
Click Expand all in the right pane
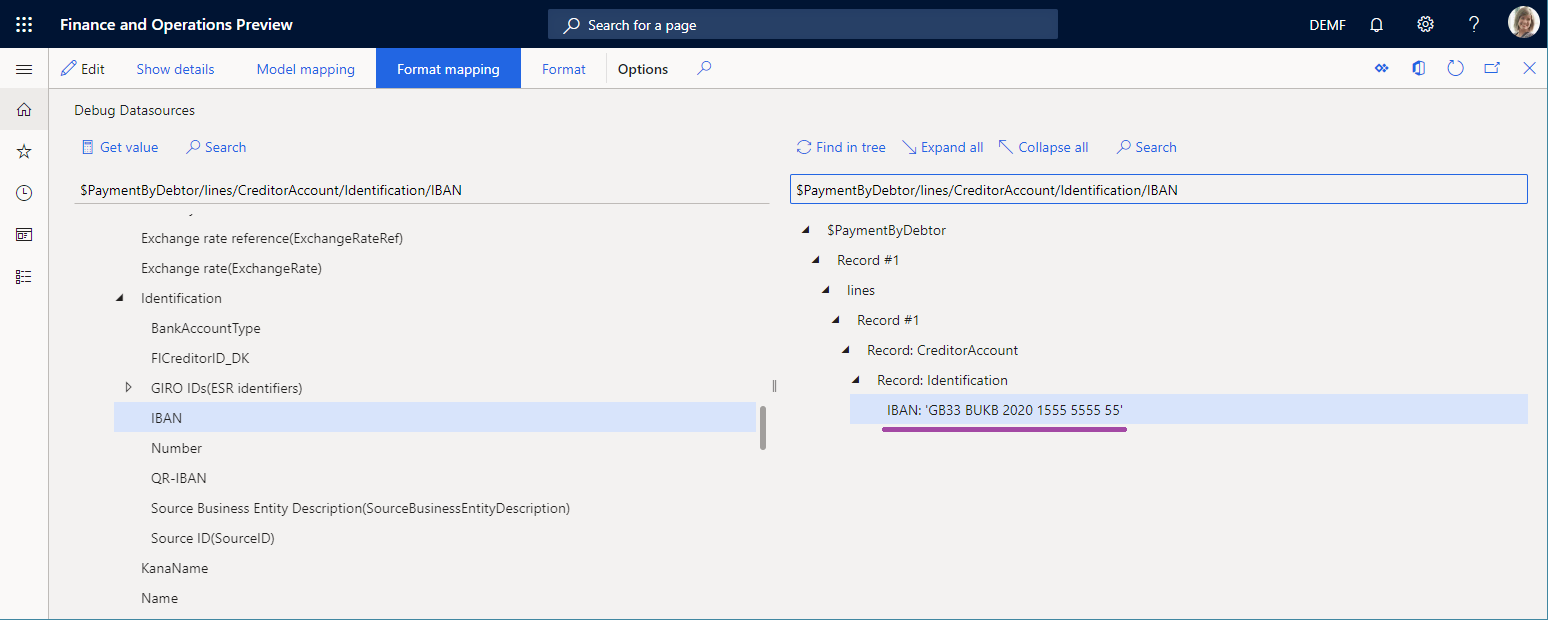pyautogui.click(x=942, y=147)
